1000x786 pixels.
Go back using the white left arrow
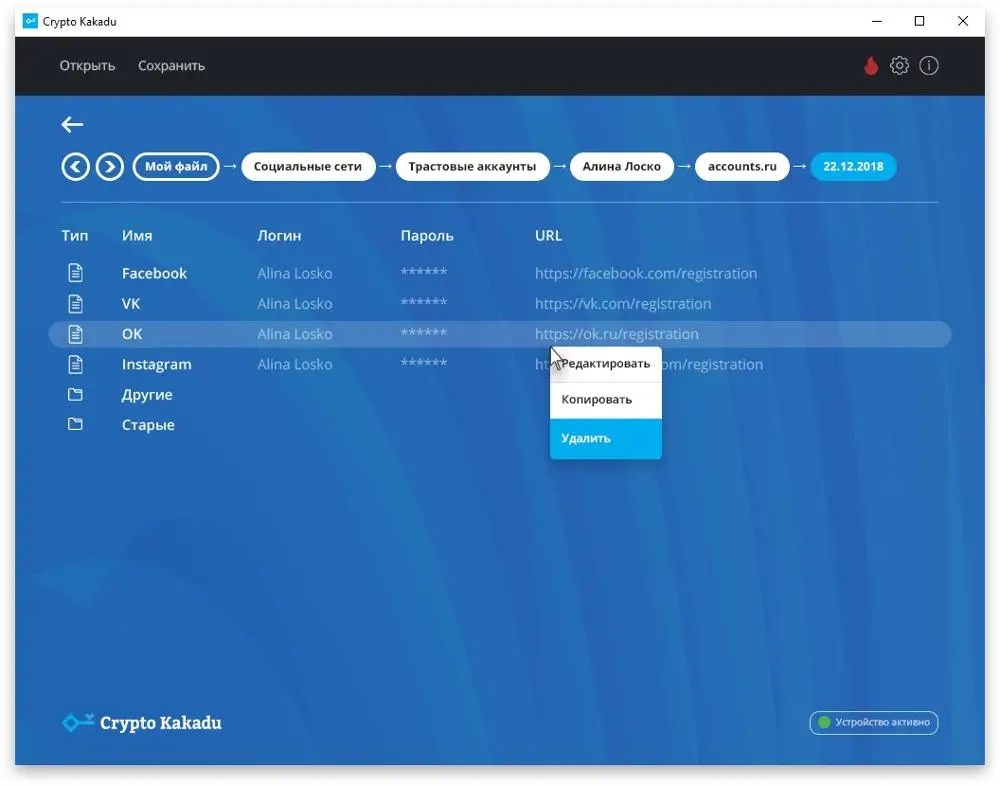[x=72, y=124]
